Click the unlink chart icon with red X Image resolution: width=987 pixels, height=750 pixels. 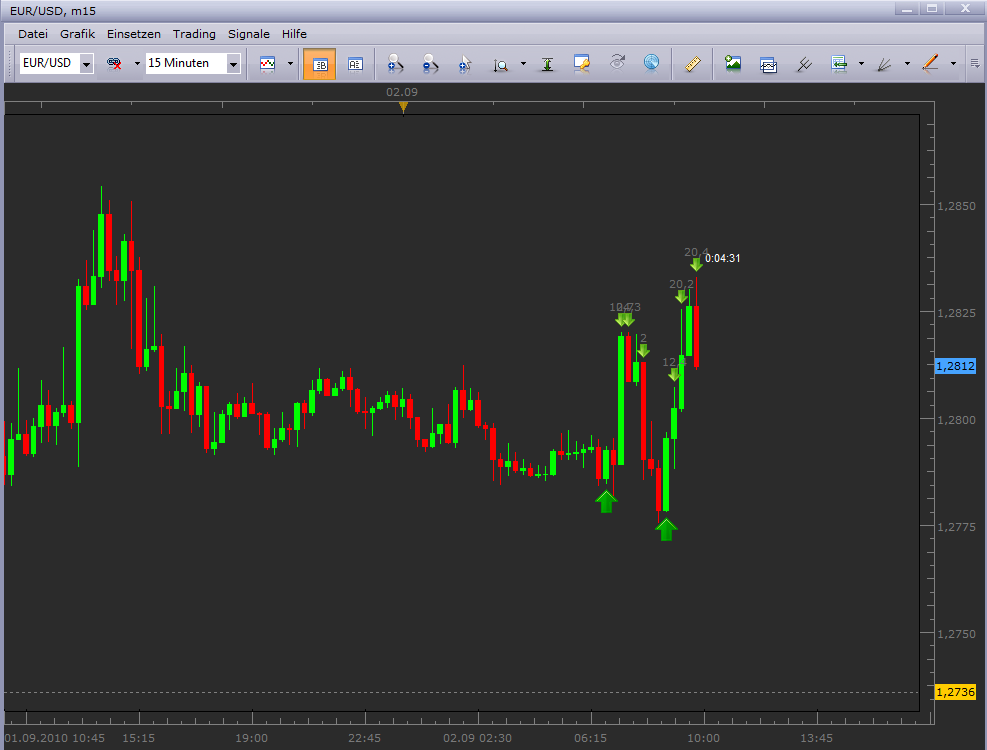tap(114, 63)
